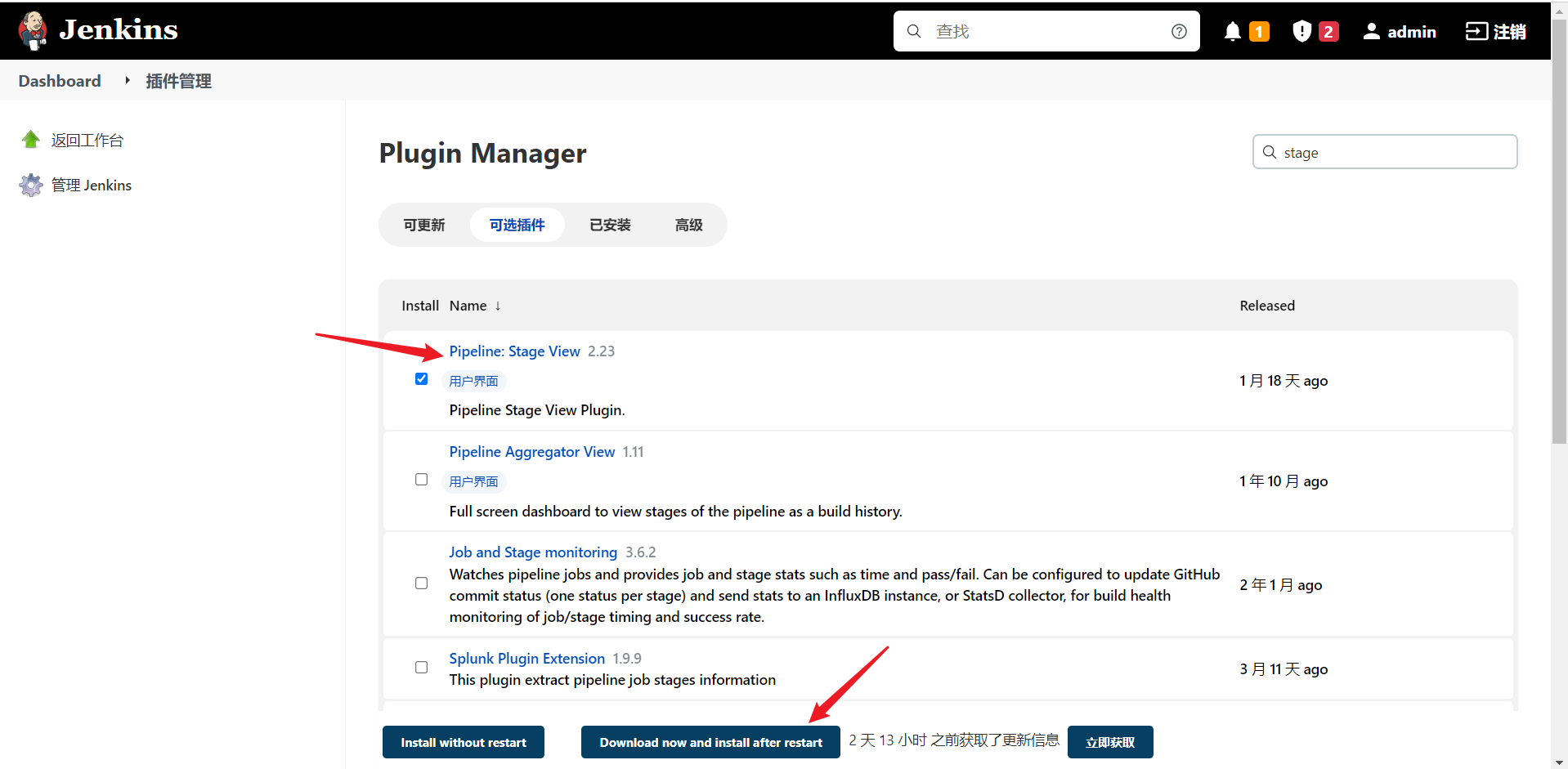The width and height of the screenshot is (1568, 769).
Task: Click the 用户界面 tag under Pipeline Aggregator View
Action: (473, 481)
